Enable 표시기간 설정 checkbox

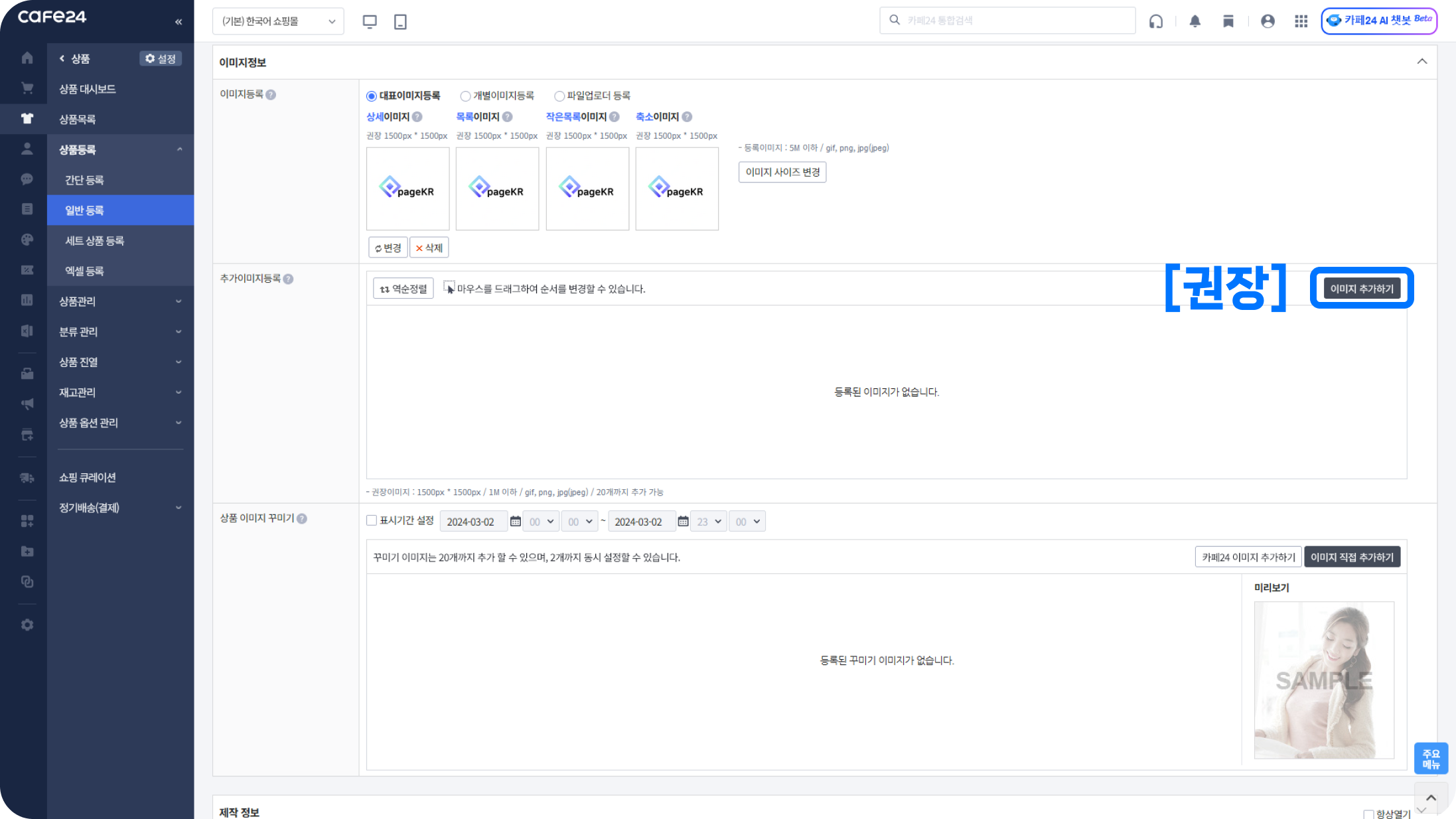(372, 520)
